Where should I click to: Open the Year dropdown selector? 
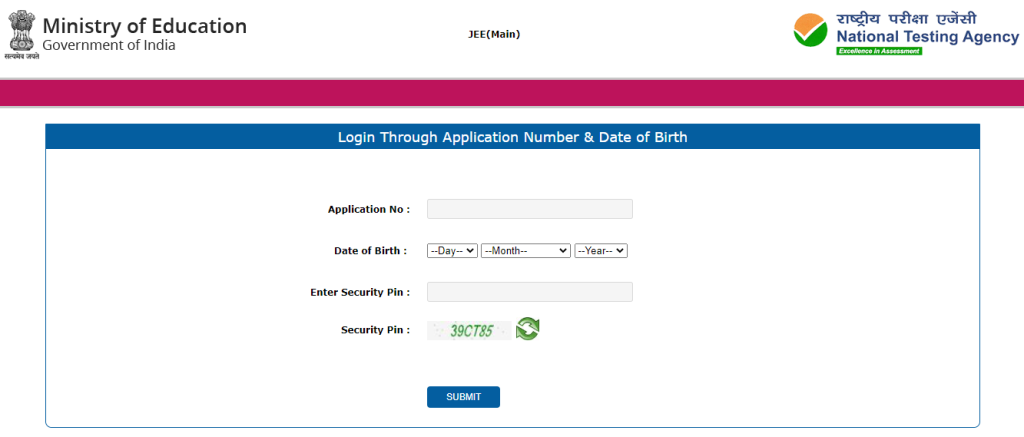(x=600, y=251)
